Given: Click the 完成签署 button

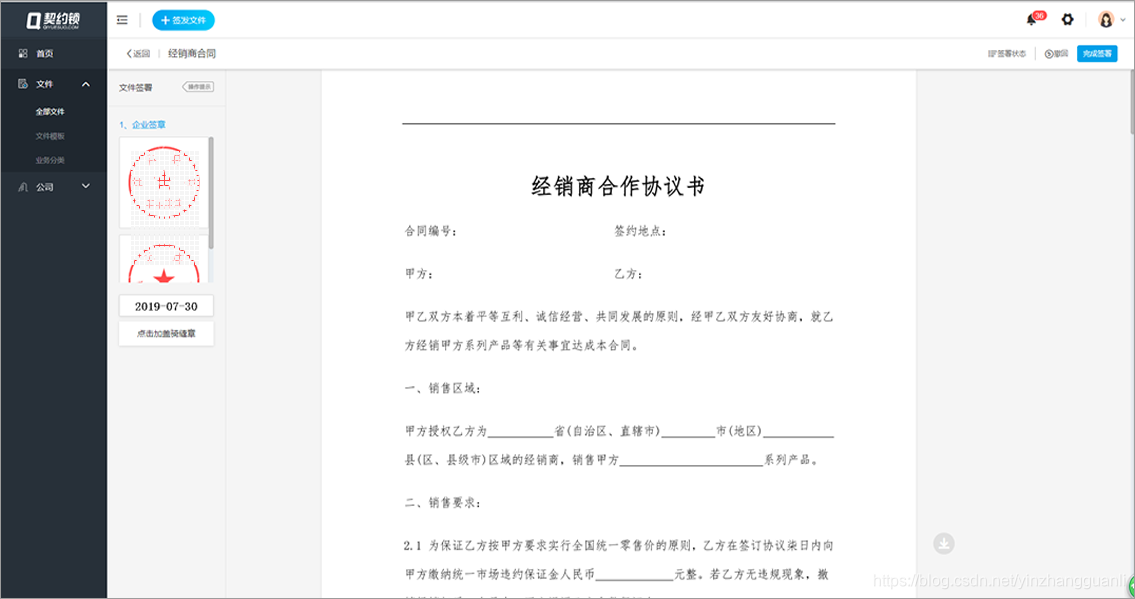Looking at the screenshot, I should point(1097,54).
